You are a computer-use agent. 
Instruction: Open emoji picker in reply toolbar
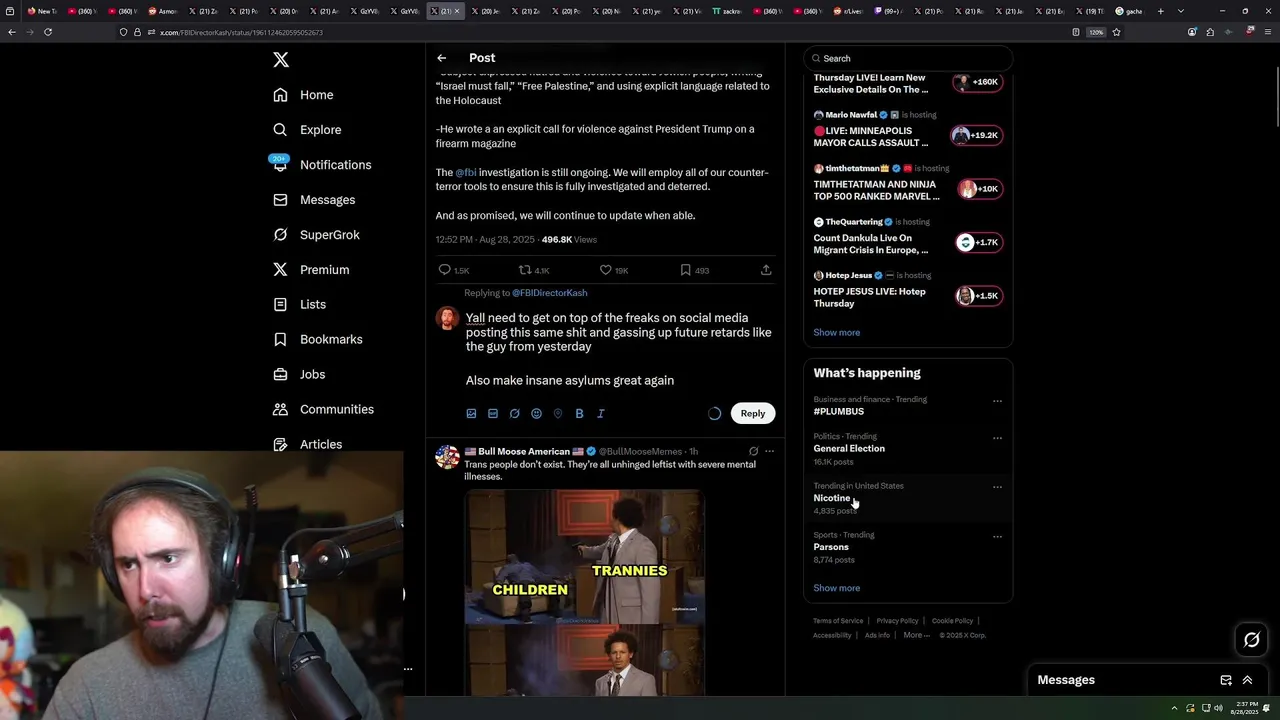click(536, 414)
